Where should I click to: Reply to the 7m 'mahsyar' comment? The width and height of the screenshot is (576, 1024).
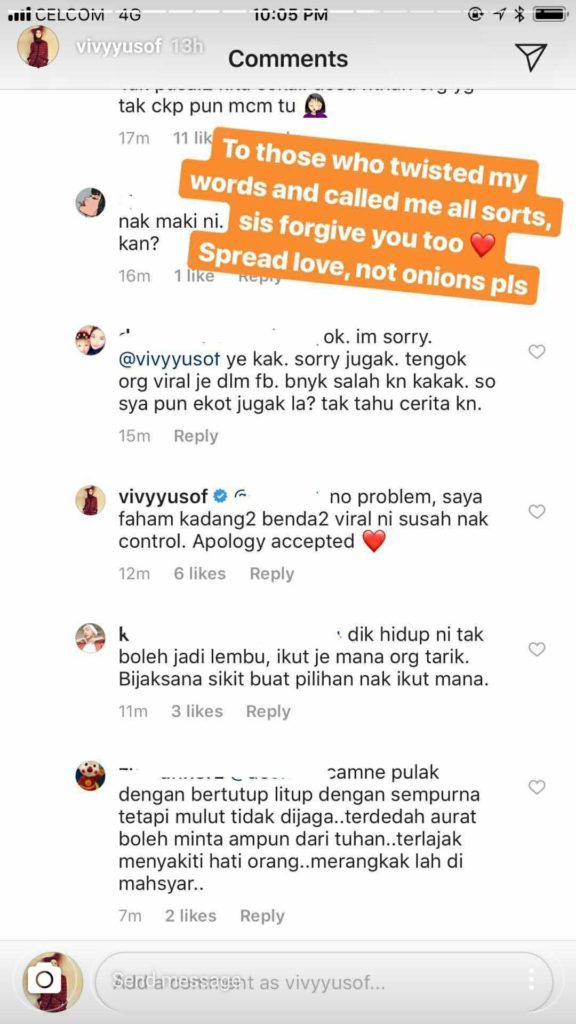[262, 916]
